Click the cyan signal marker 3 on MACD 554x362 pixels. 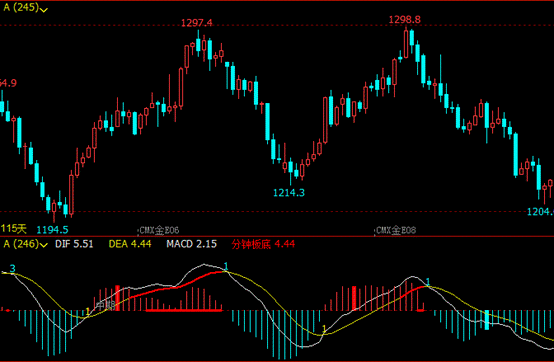[x=13, y=269]
